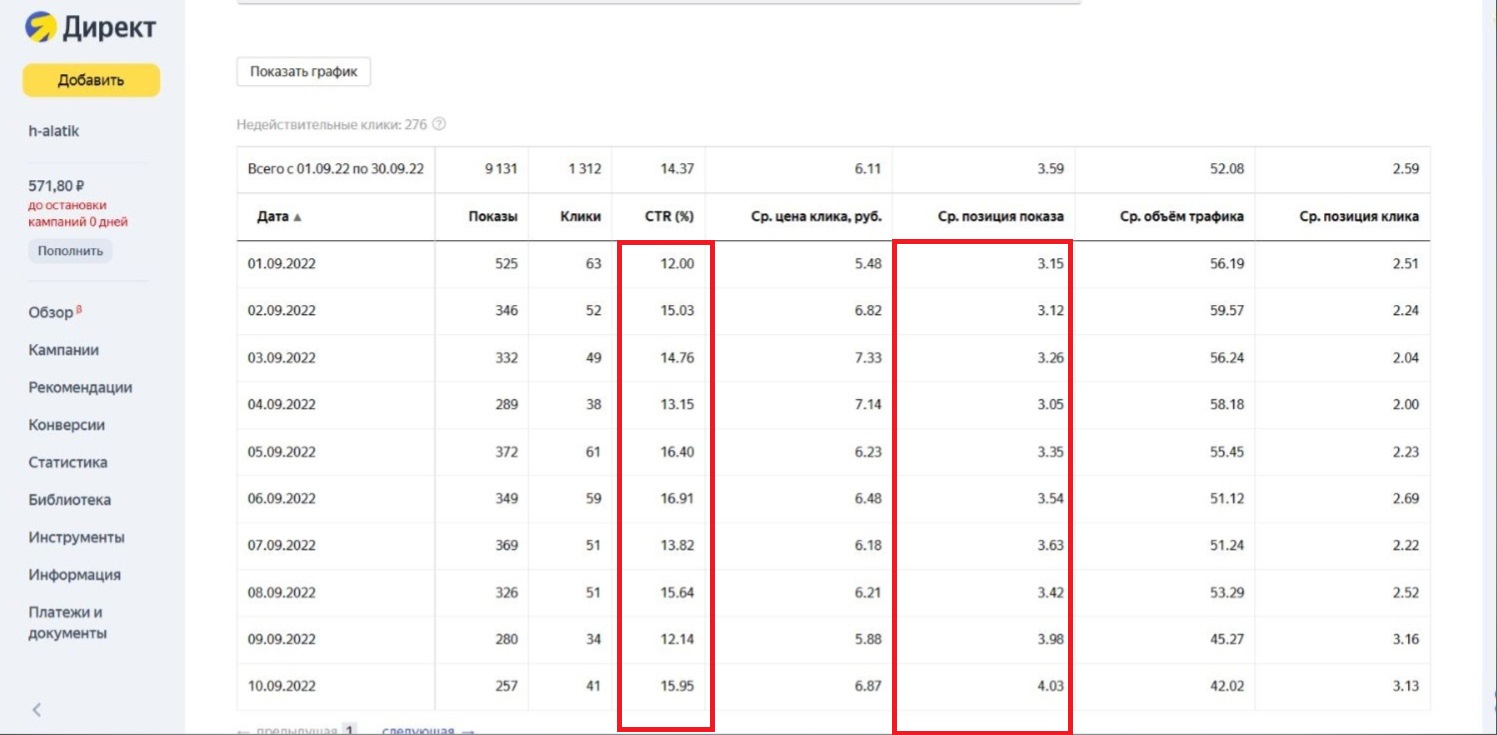Click the Yandex Direct logo
This screenshot has height=735, width=1497.
(x=91, y=28)
